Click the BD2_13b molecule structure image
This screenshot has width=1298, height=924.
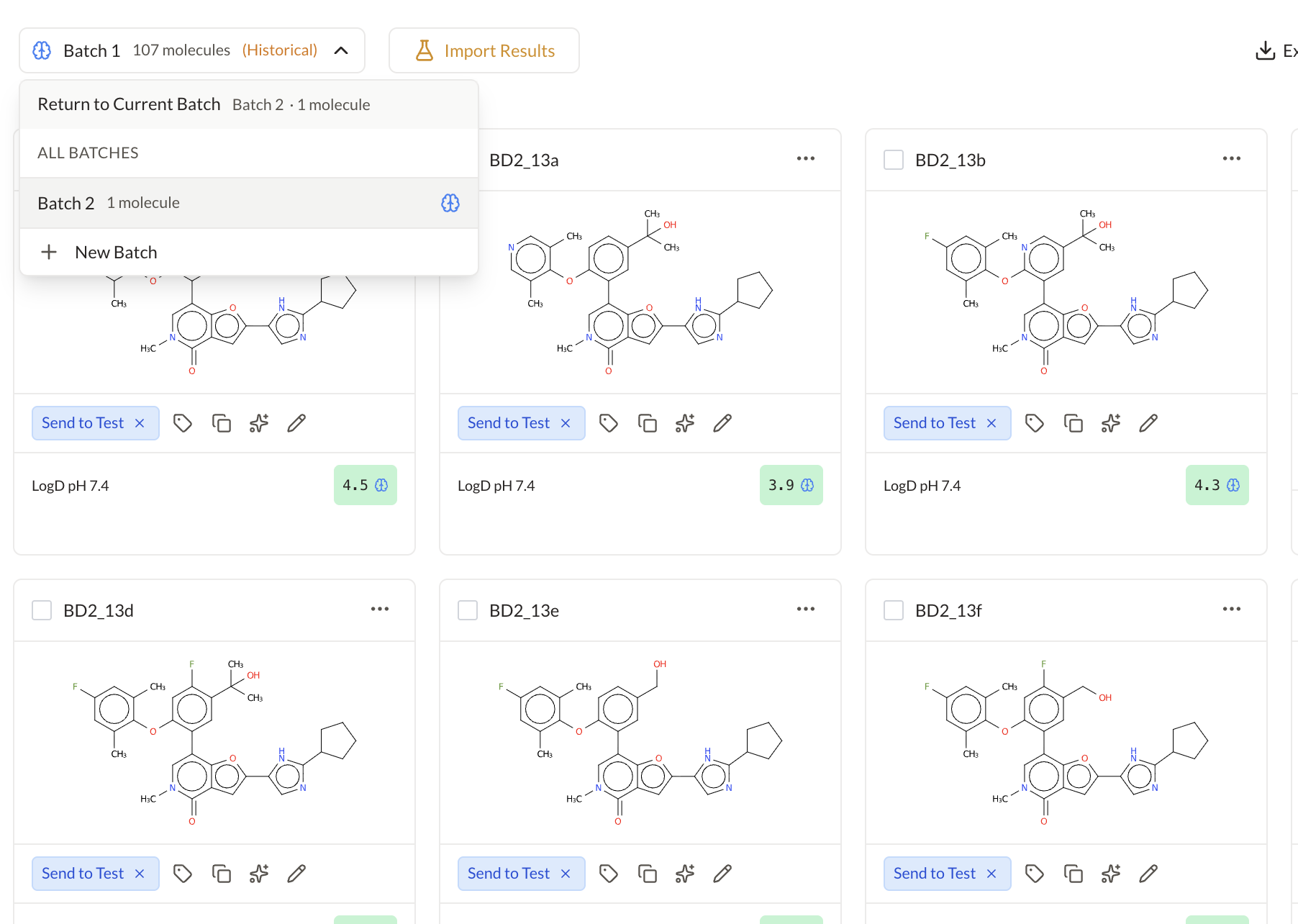pos(1066,292)
